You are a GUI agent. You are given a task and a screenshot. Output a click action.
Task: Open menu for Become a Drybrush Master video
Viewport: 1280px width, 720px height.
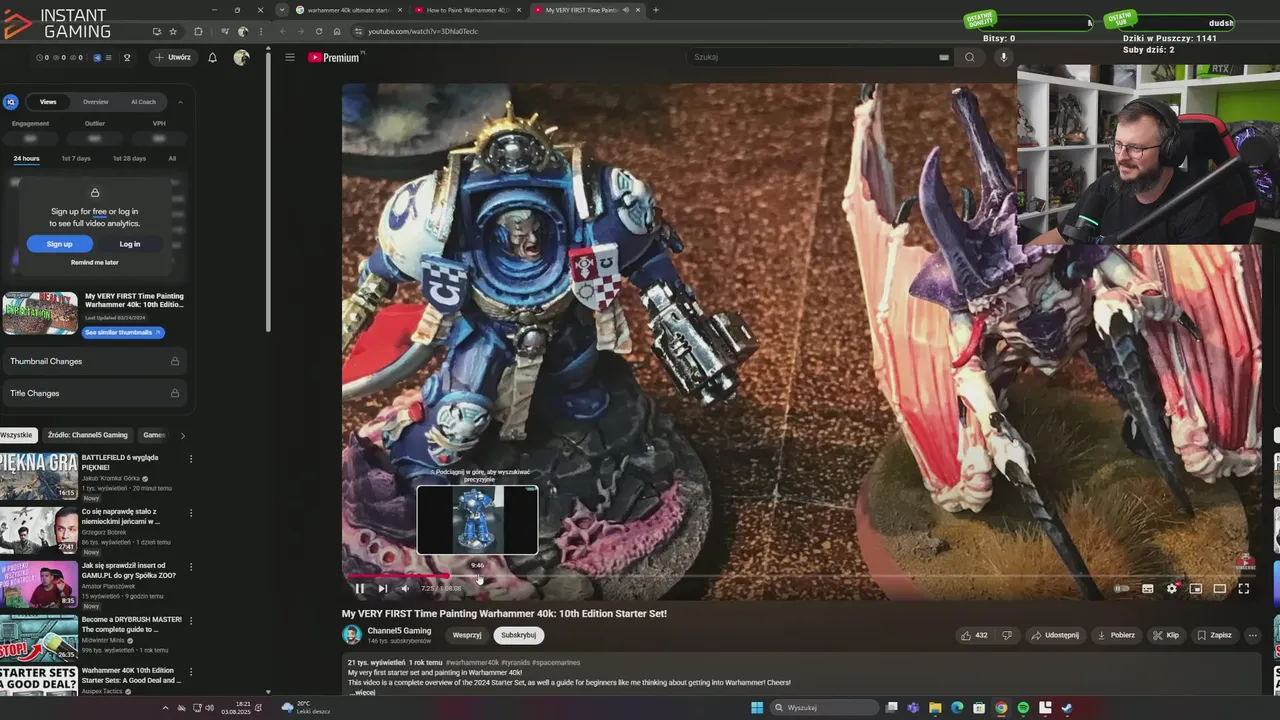(x=191, y=620)
